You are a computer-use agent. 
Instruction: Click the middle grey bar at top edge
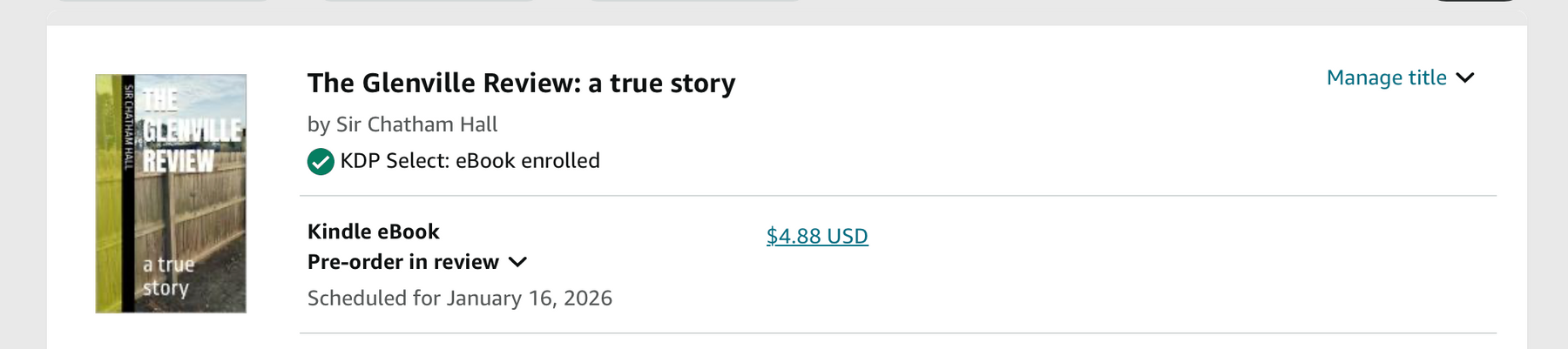point(429,1)
